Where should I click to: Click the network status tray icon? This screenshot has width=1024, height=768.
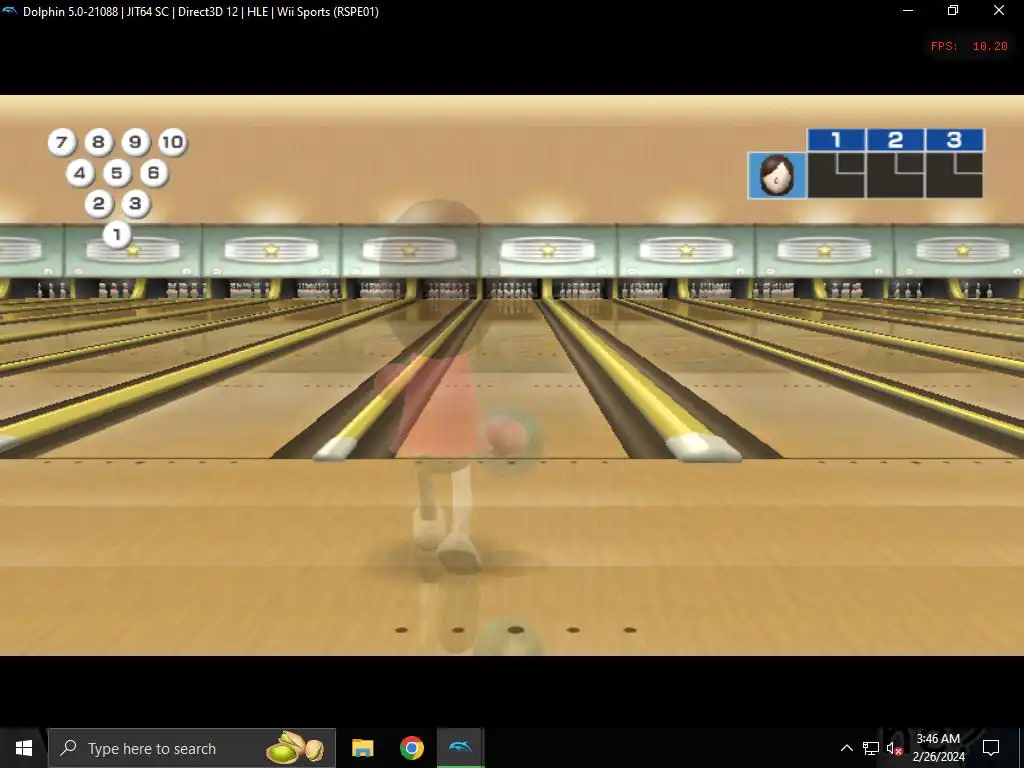tap(871, 748)
